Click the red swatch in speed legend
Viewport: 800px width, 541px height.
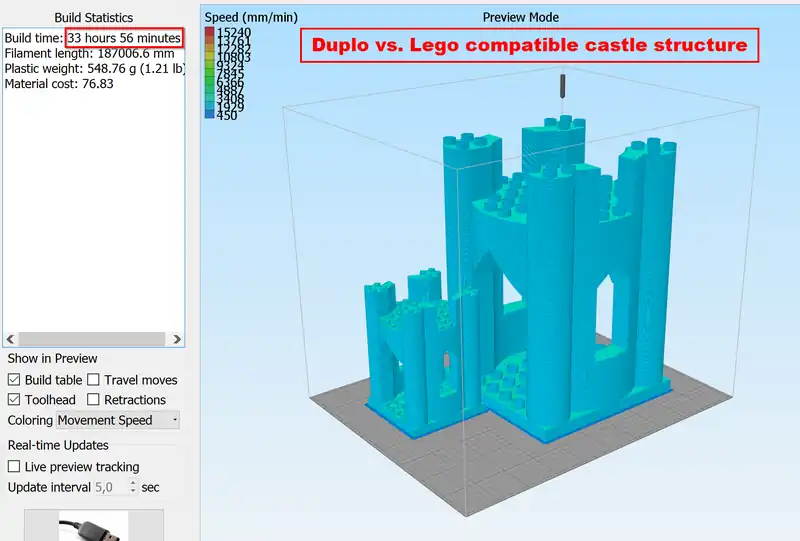point(210,33)
